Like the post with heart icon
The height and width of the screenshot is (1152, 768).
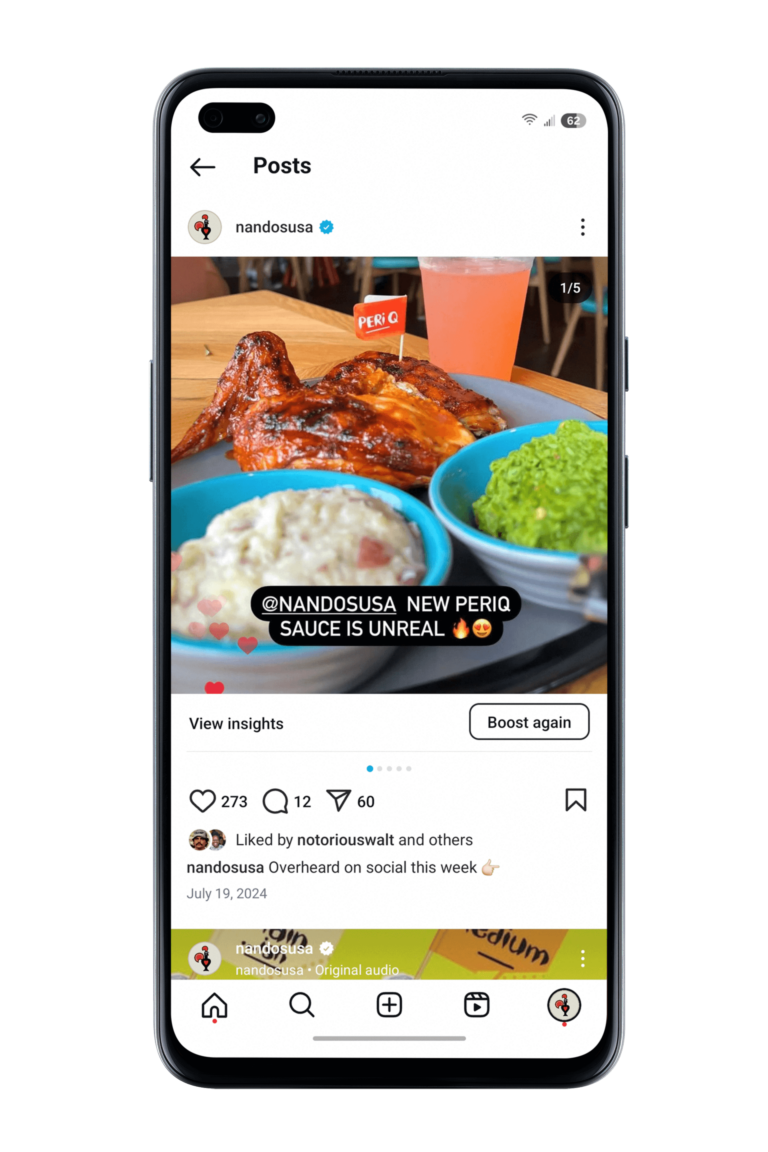point(202,801)
